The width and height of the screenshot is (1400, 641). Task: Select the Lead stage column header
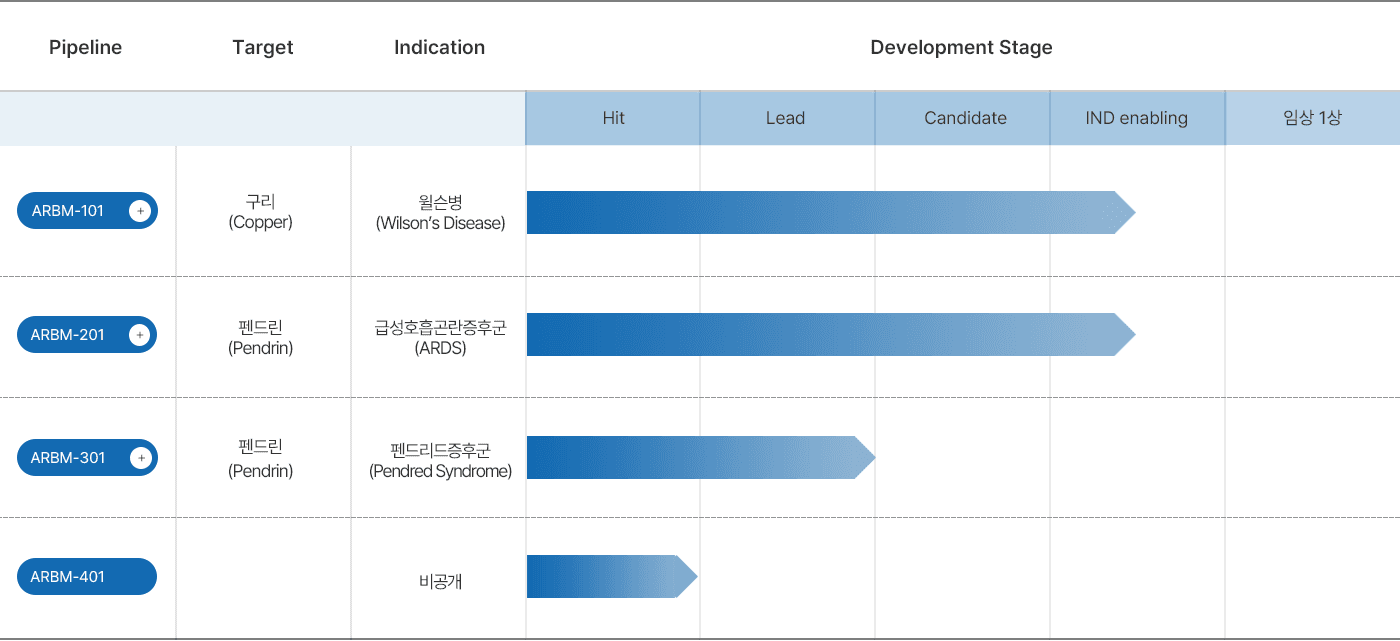[786, 118]
